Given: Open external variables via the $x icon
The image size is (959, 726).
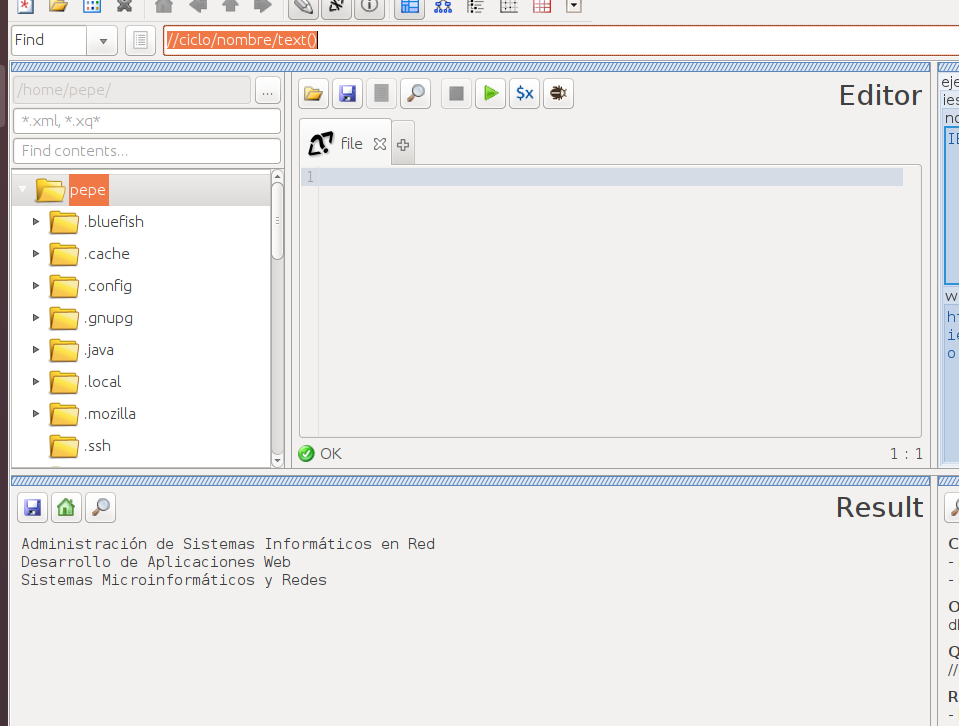Looking at the screenshot, I should pos(525,94).
